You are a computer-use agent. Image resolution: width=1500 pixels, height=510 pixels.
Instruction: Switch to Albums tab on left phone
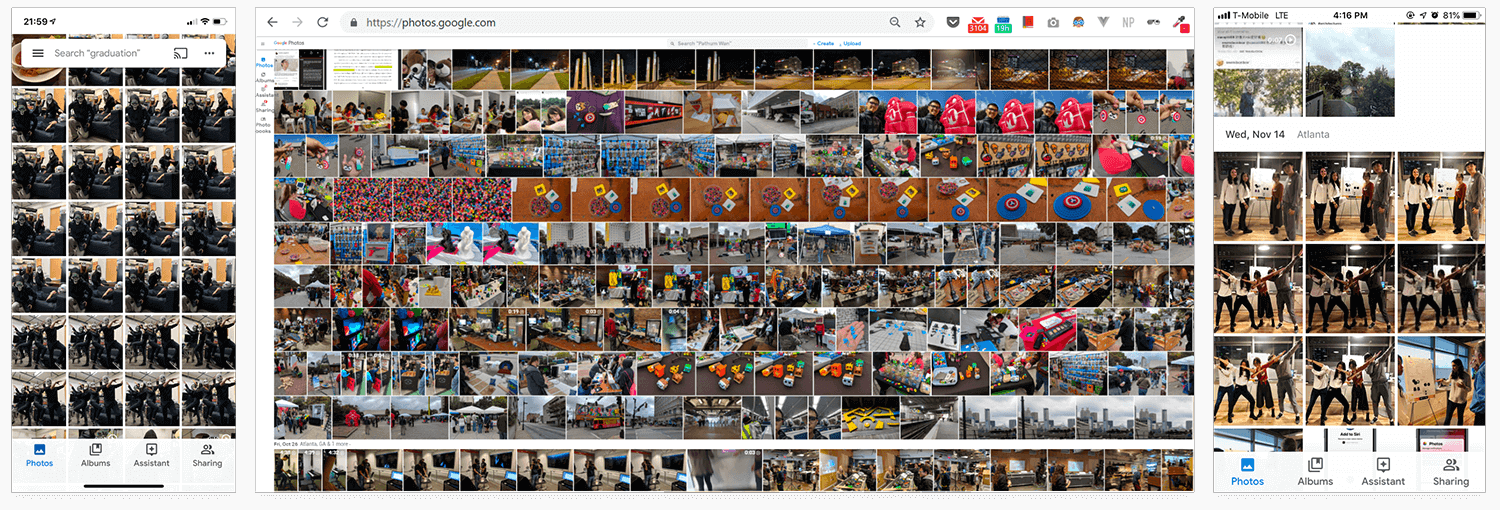(95, 455)
